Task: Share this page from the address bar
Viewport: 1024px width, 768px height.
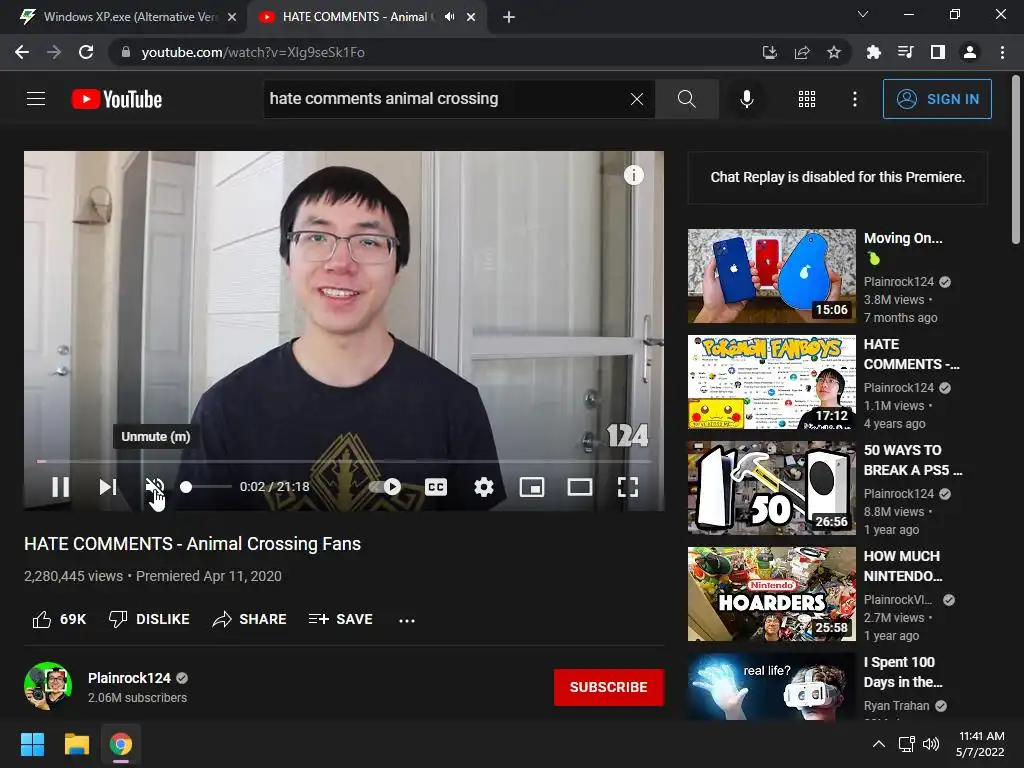Action: tap(801, 52)
